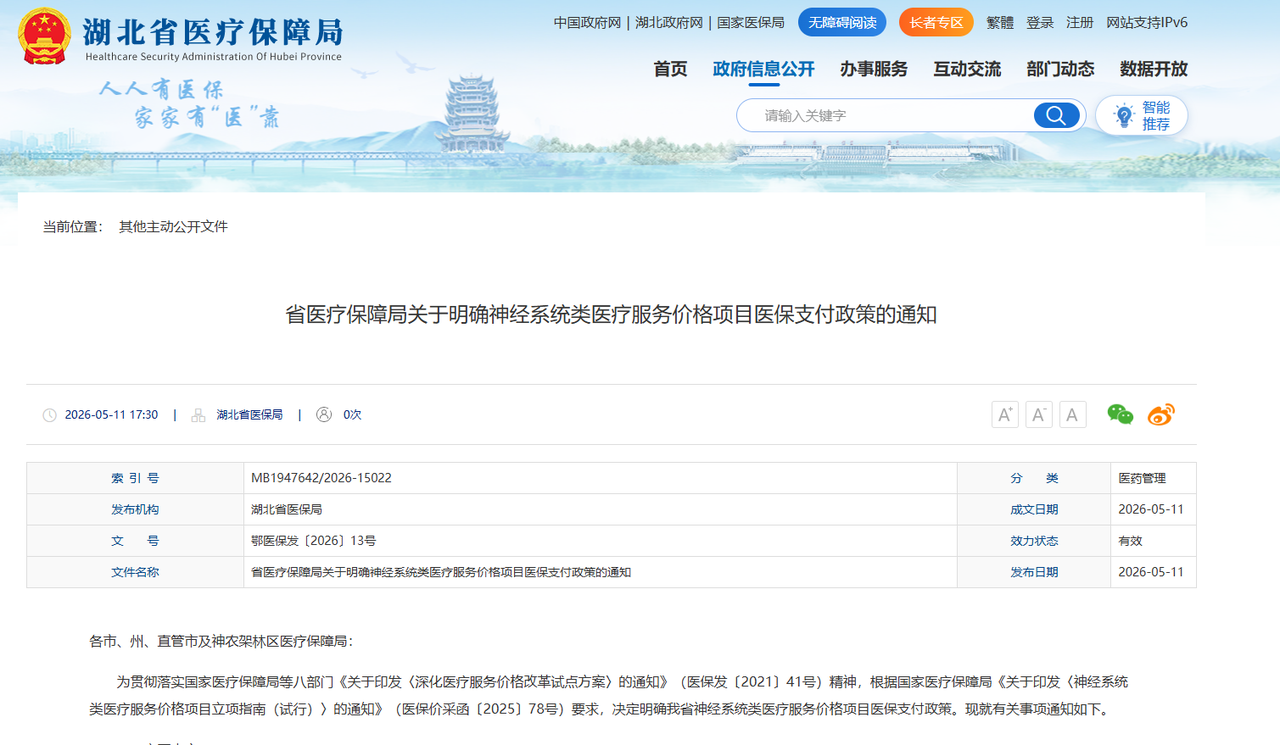Share the notice via WeChat icon

[x=1120, y=414]
